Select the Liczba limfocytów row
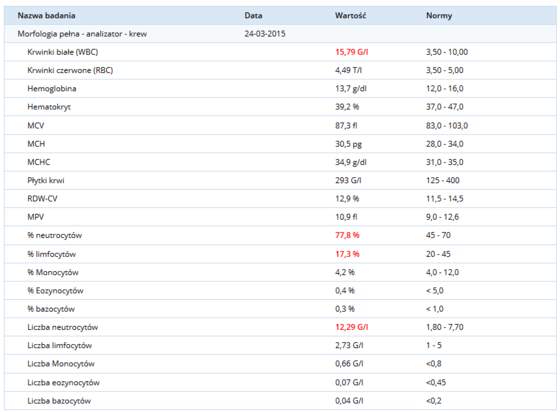 [280, 345]
